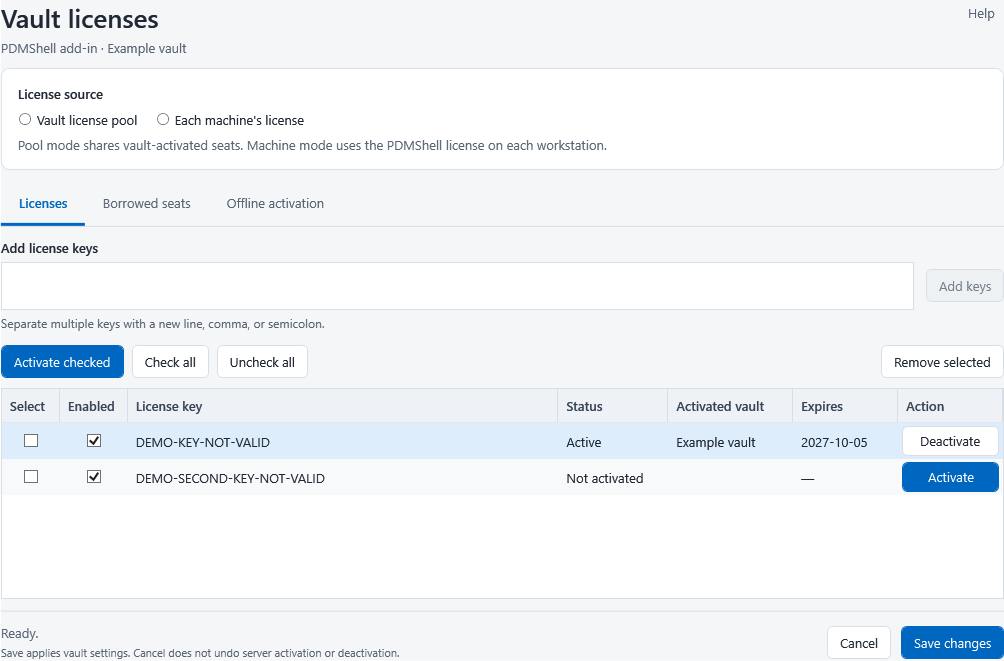1004x661 pixels.
Task: Tick Select checkbox for DEMO-SECOND-KEY-NOT-VALID row
Action: [31, 477]
